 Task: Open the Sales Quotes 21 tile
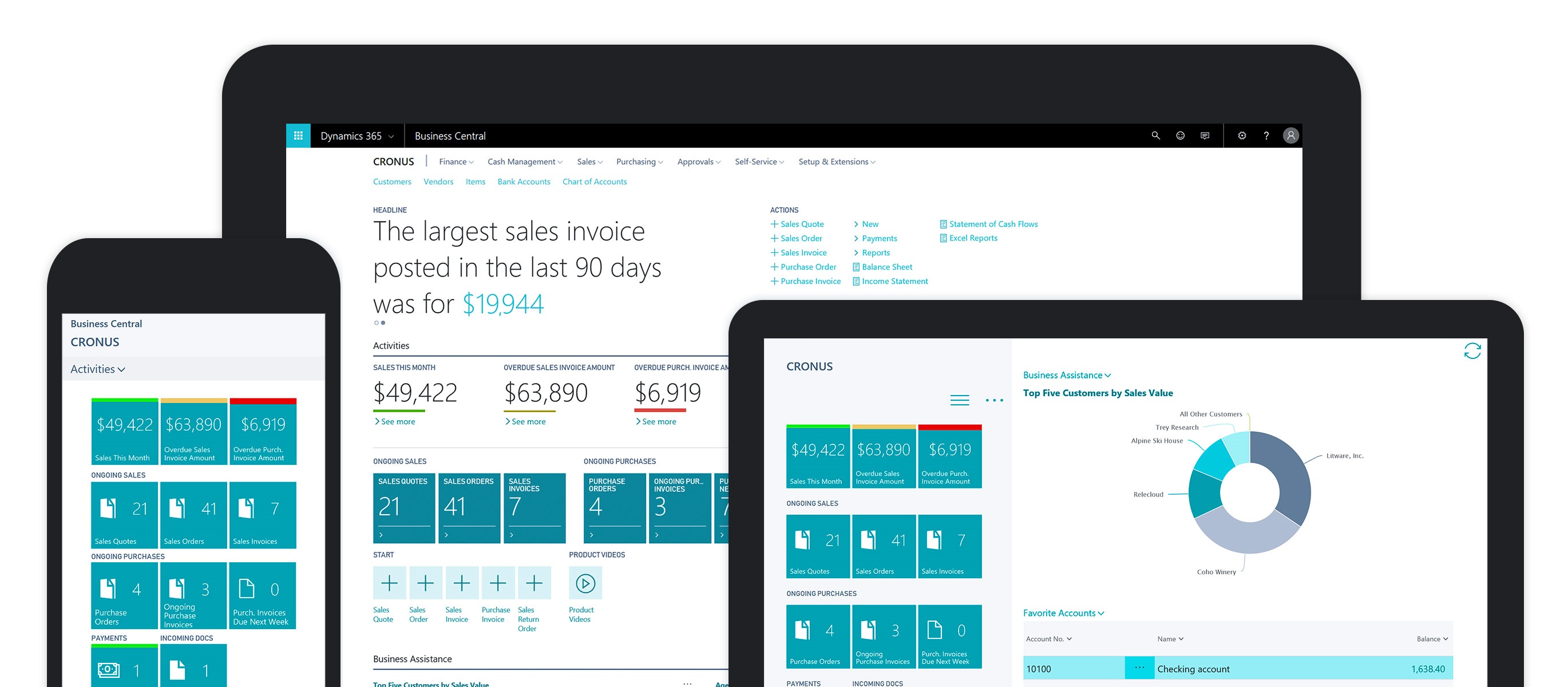[403, 508]
